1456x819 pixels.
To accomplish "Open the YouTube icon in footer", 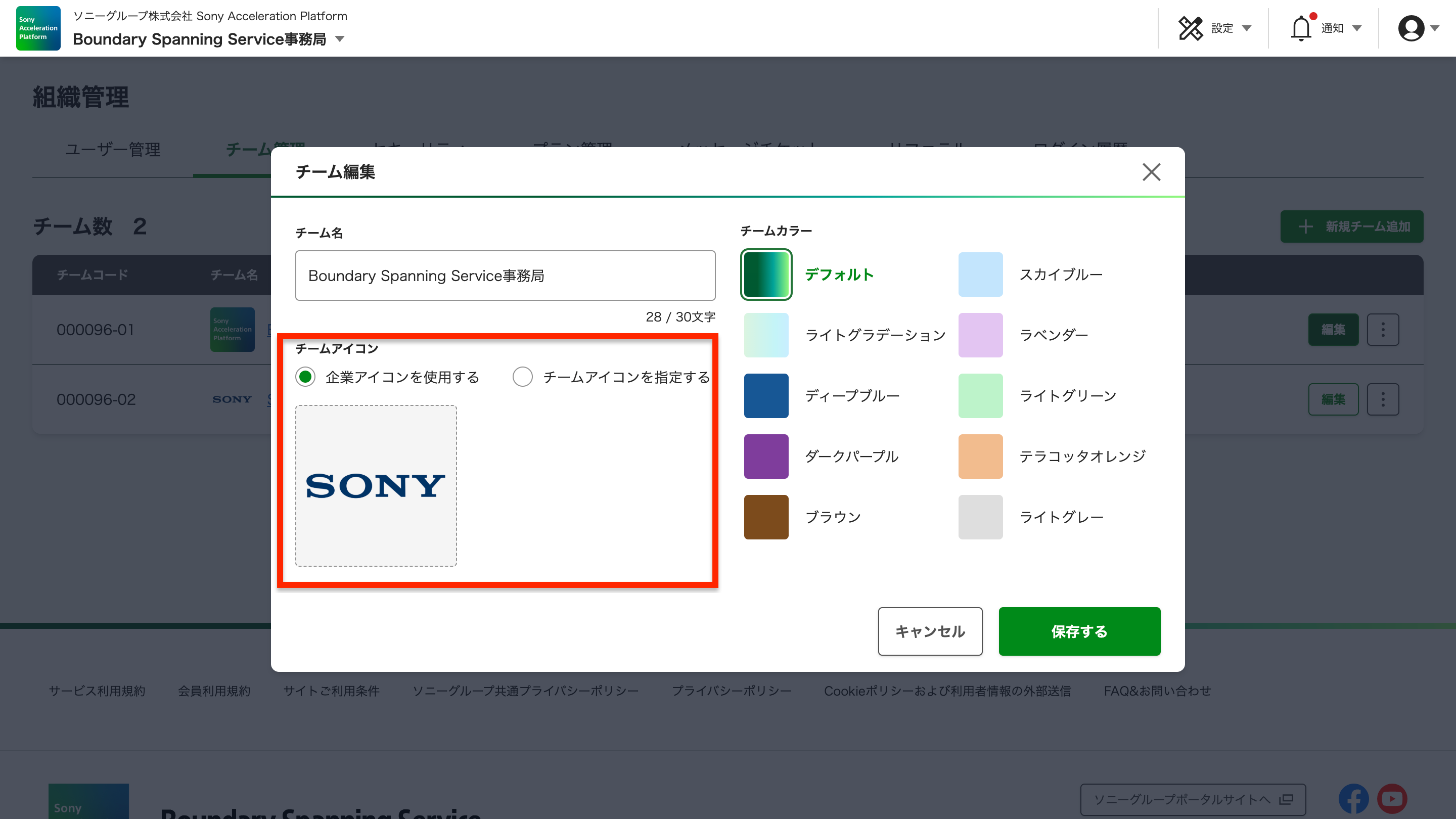I will click(x=1392, y=798).
